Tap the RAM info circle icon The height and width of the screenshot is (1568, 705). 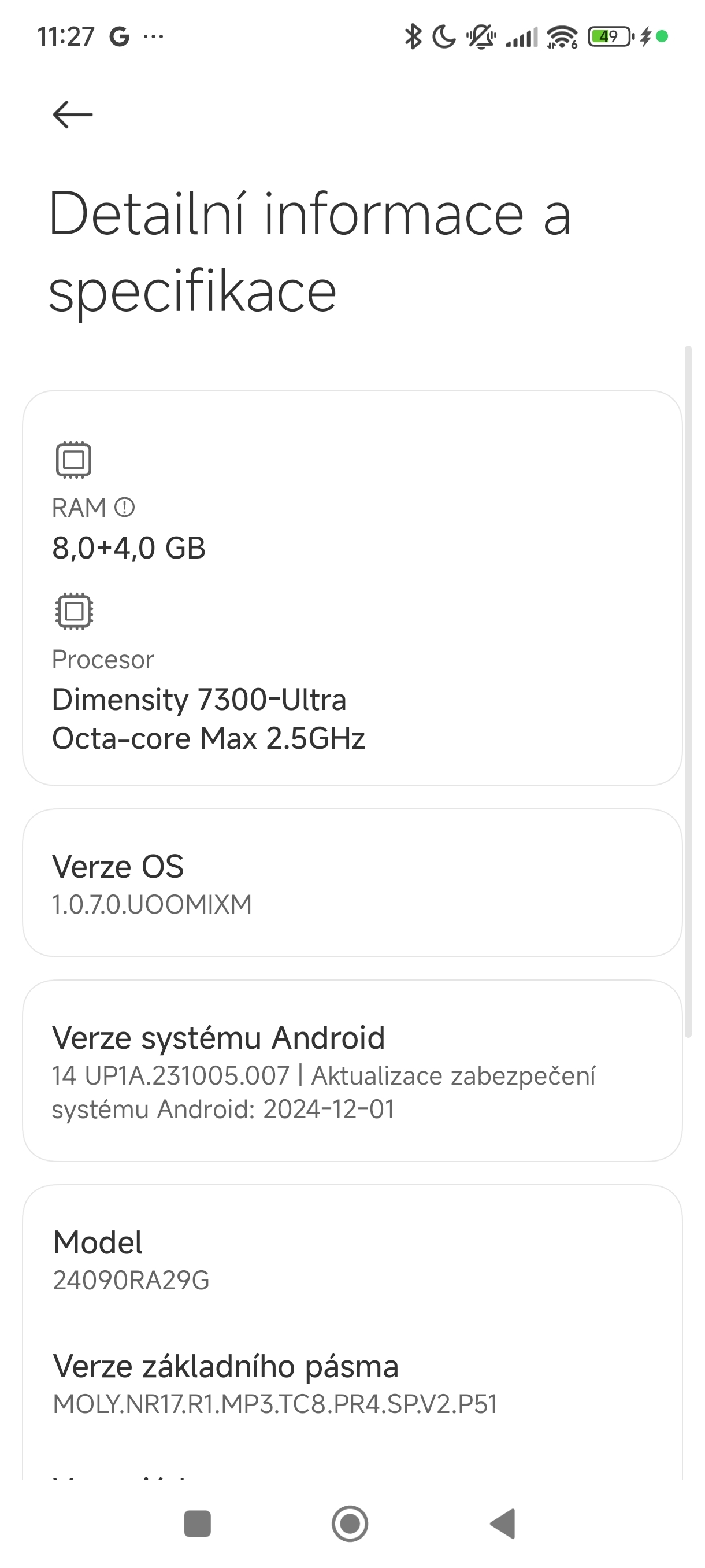[x=125, y=507]
